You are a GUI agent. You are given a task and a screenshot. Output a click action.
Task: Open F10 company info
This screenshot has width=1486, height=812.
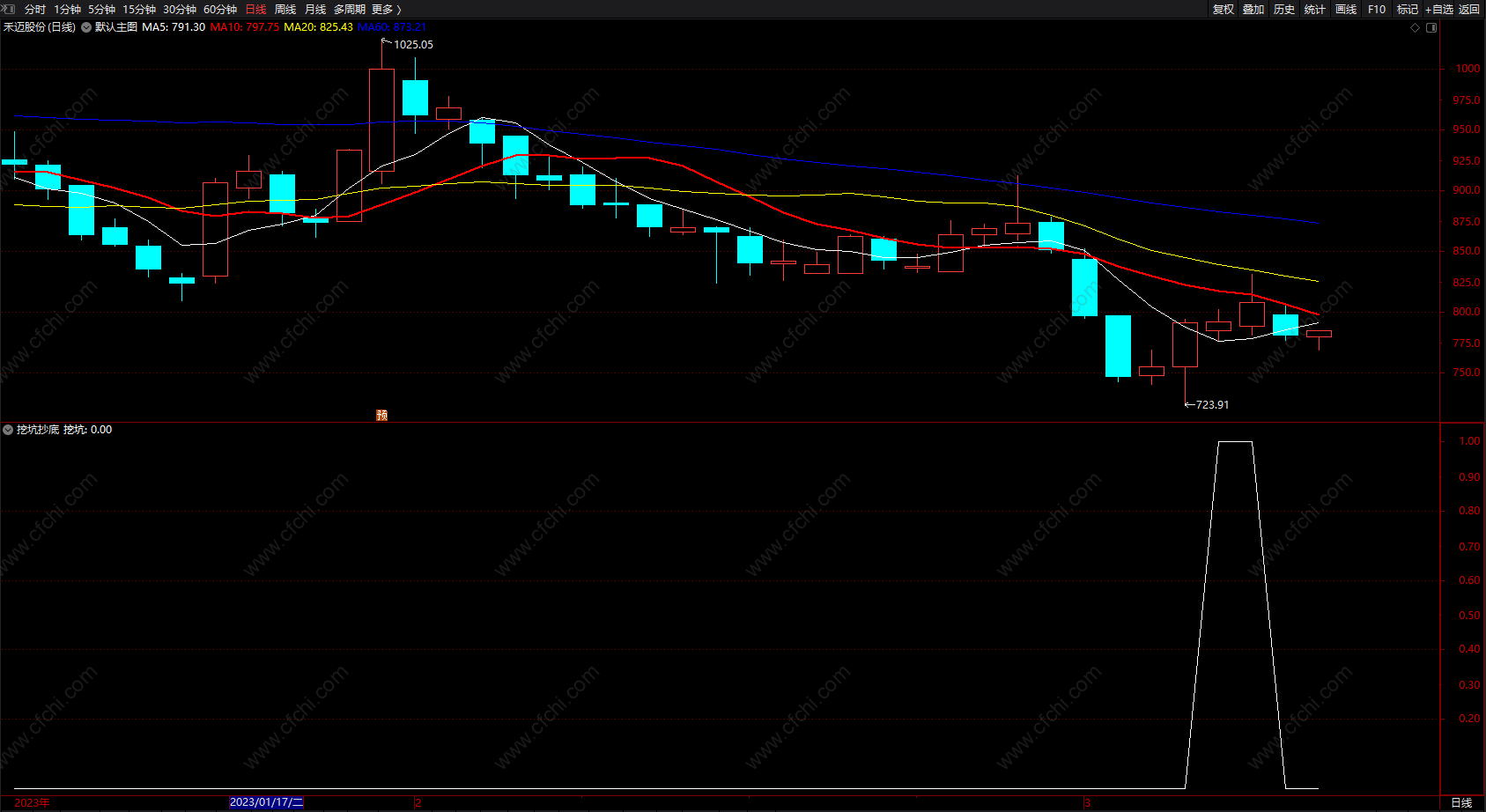pos(1377,10)
